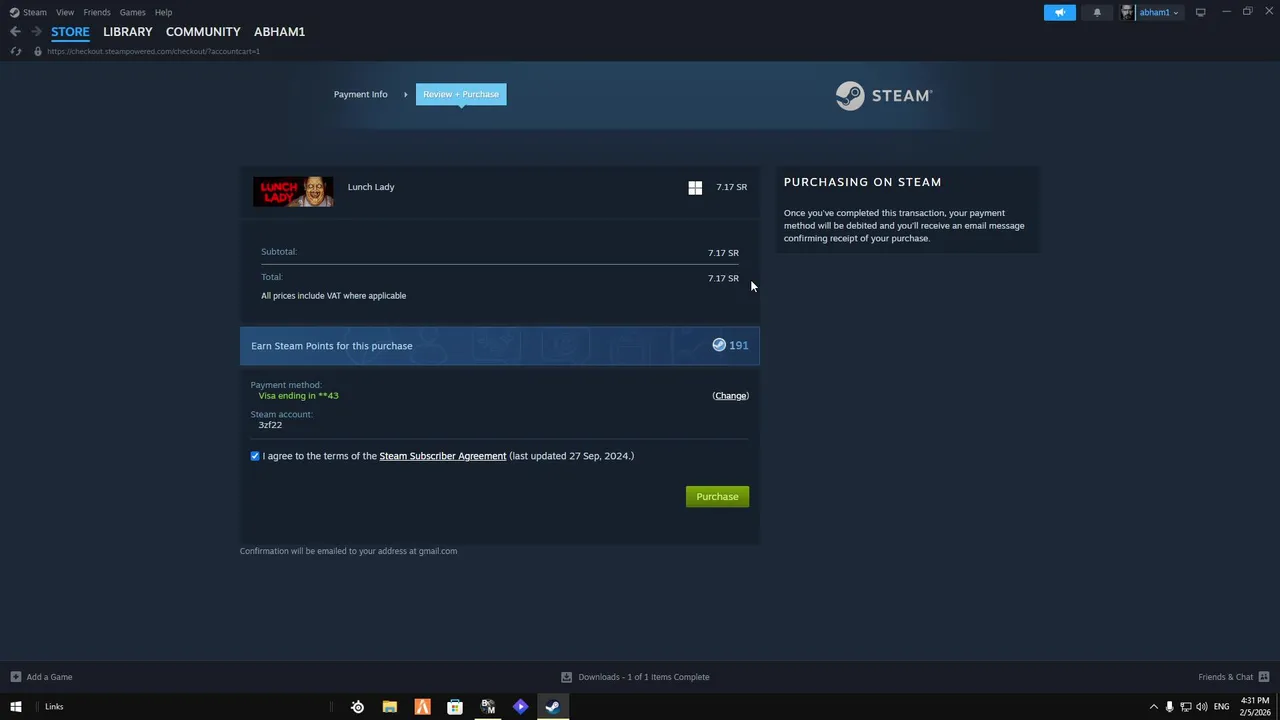Switch to the LIBRARY tab
Screen dimensions: 1280x720
point(128,32)
